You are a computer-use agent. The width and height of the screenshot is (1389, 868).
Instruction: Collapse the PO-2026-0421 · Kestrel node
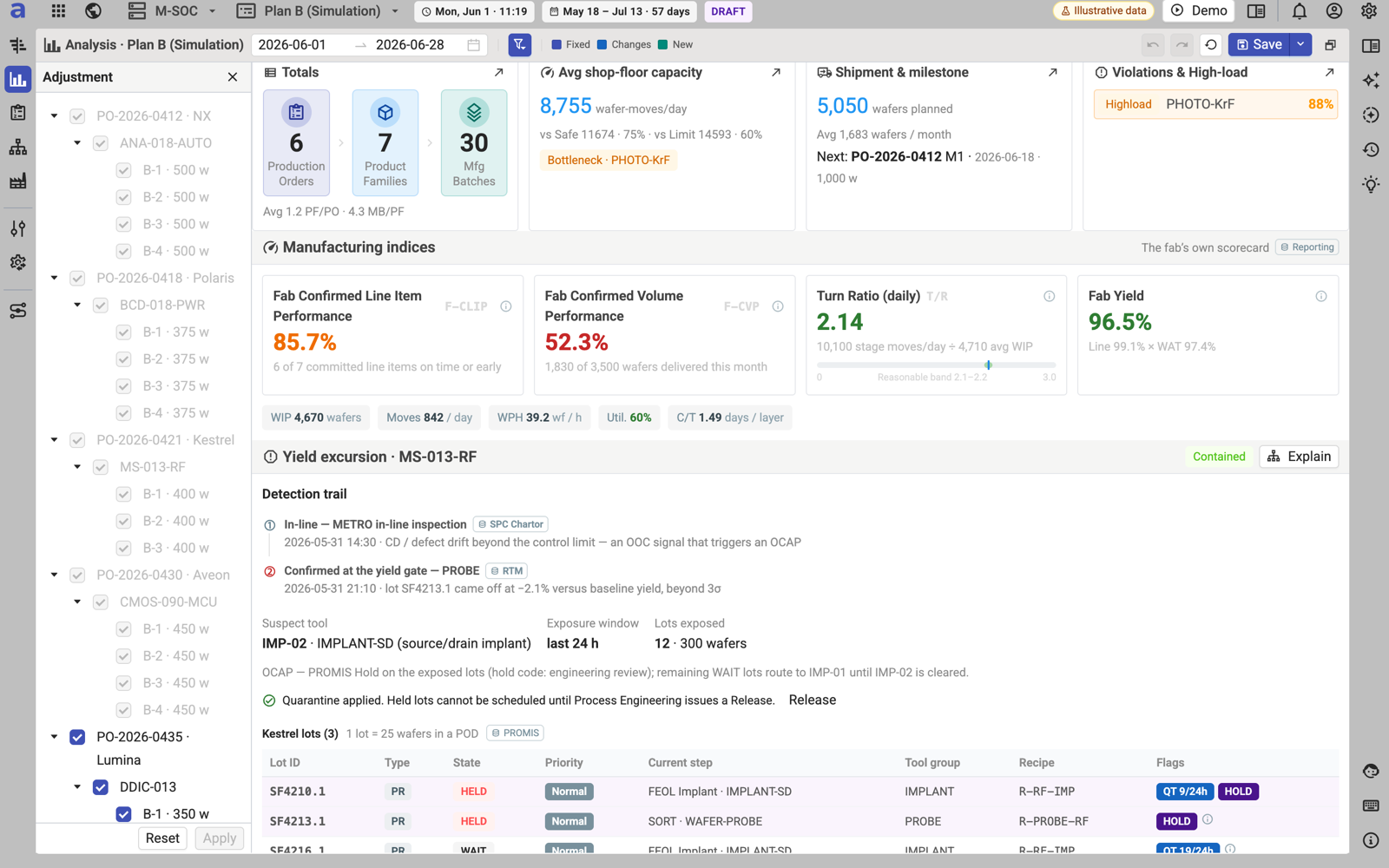pyautogui.click(x=54, y=440)
